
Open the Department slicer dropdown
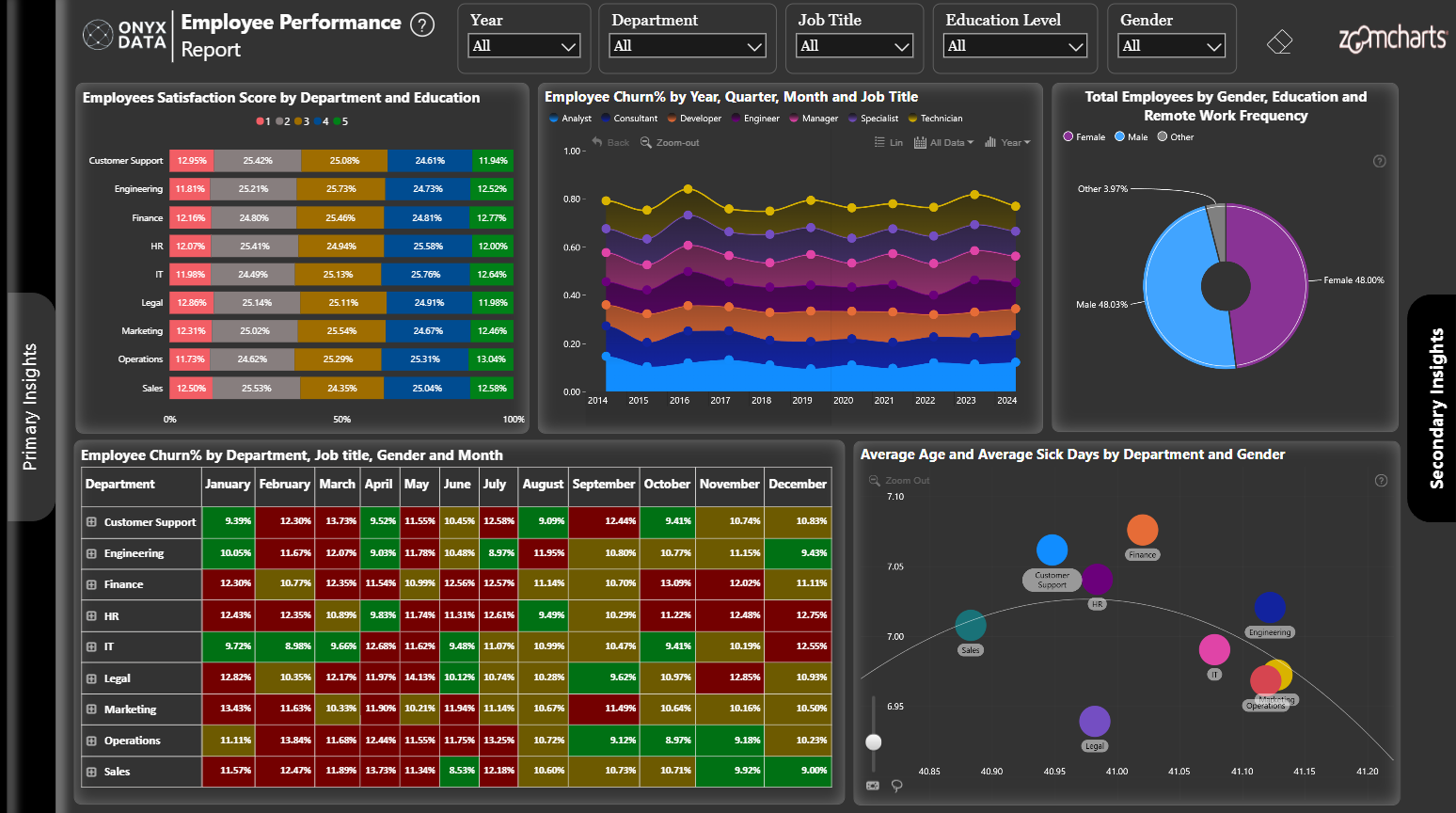tap(688, 46)
